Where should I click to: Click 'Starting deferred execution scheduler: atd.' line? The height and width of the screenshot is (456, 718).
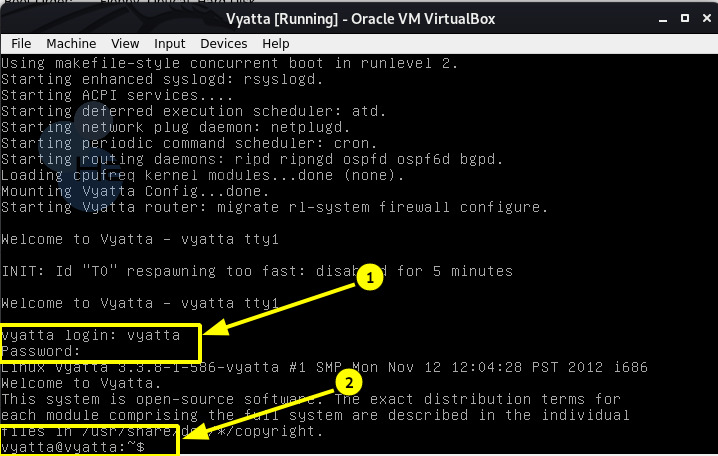[x=194, y=111]
